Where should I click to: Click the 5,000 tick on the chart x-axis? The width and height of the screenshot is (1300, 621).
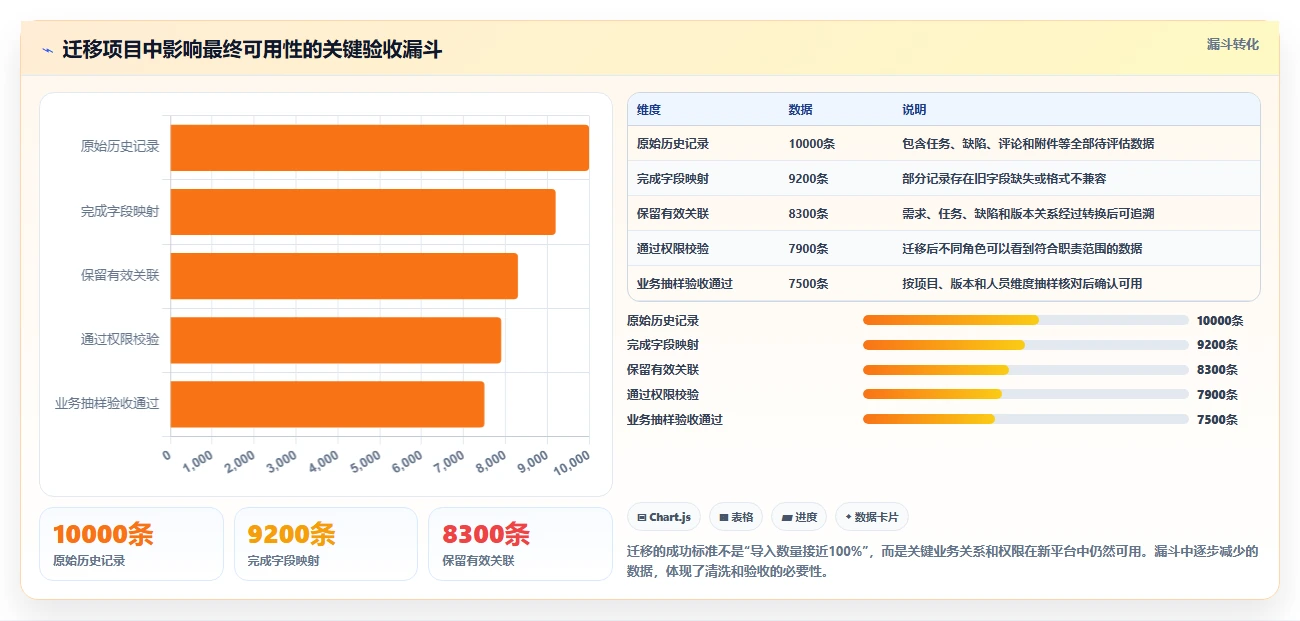[365, 462]
